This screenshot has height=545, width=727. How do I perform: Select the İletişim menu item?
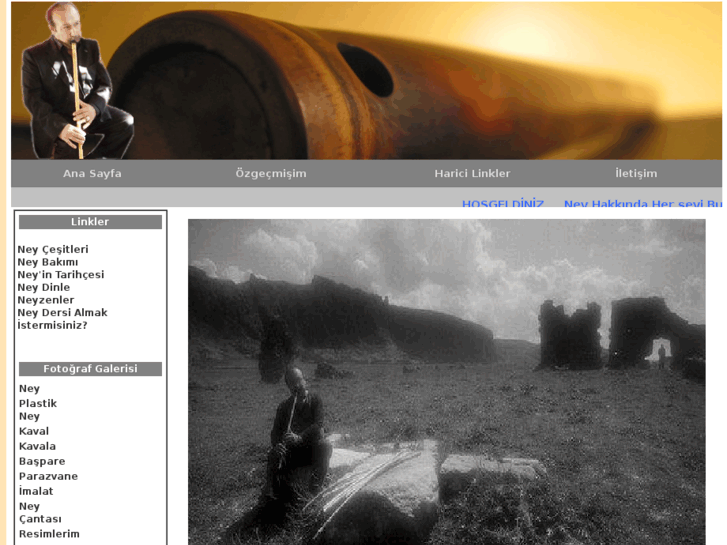pos(636,173)
